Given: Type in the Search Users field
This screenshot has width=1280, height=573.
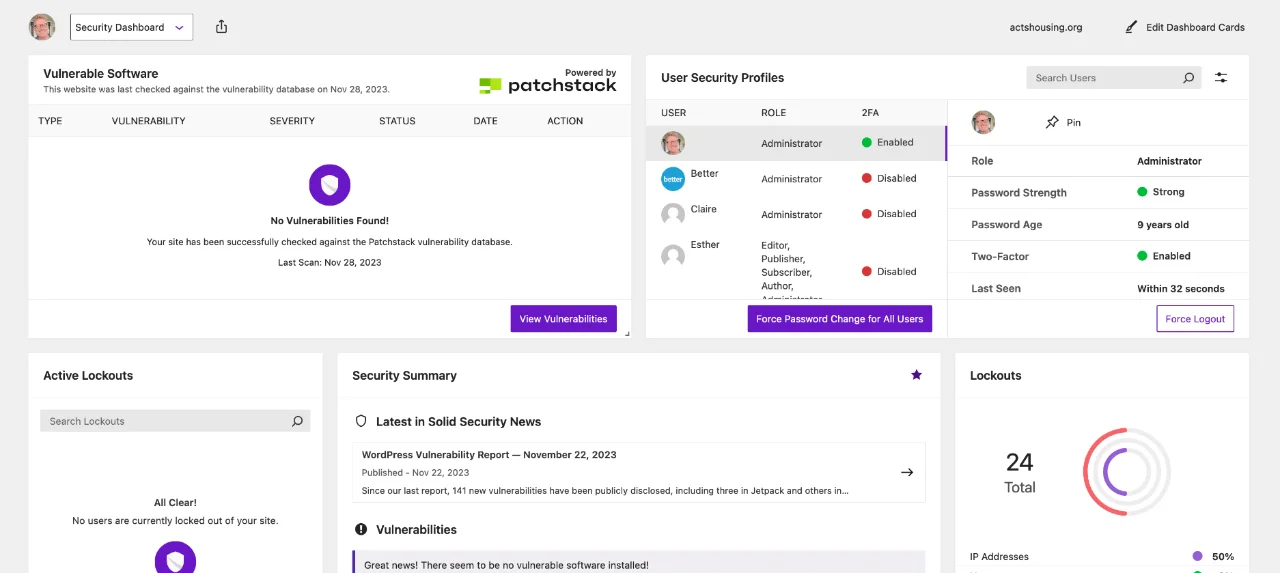Looking at the screenshot, I should click(1100, 78).
